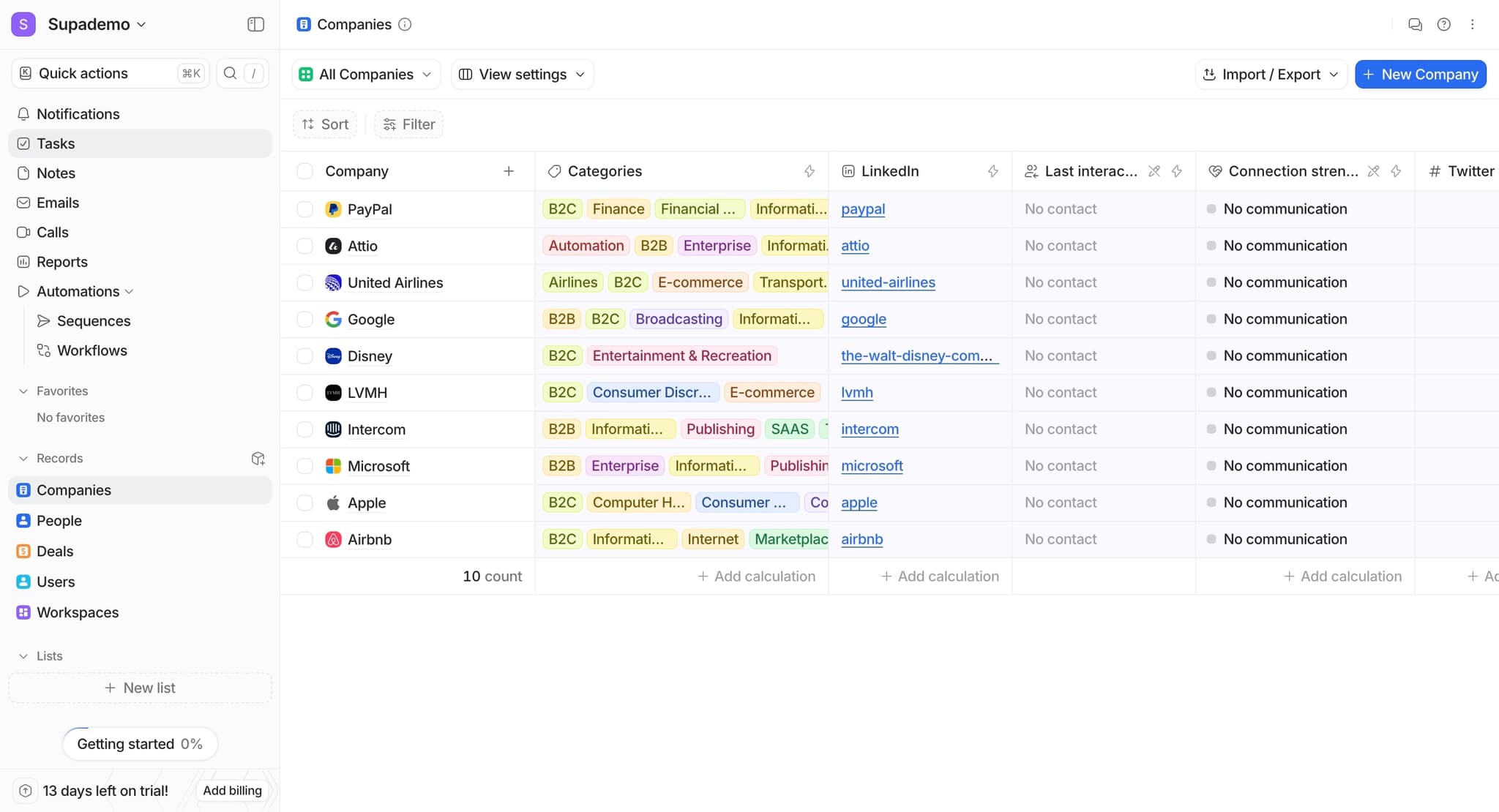1499x812 pixels.
Task: Click the New Company button
Action: pos(1419,74)
